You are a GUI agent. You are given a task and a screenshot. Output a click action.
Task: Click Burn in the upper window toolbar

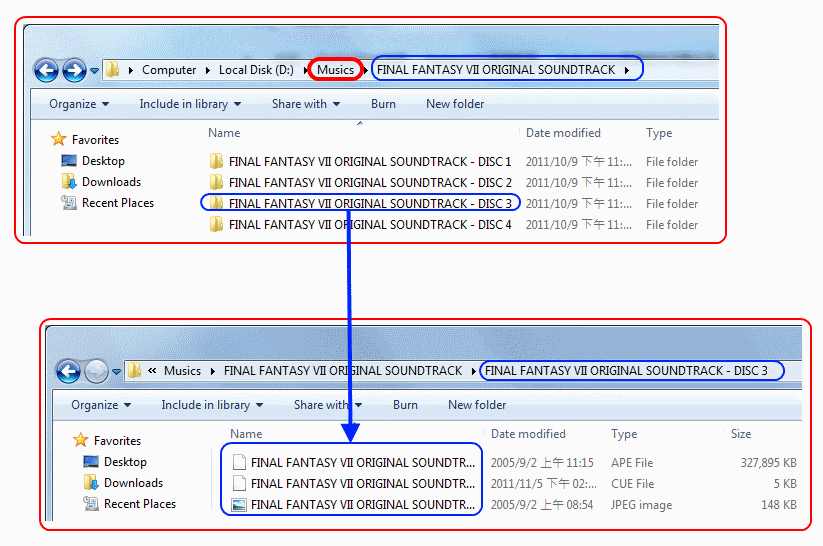pos(383,104)
